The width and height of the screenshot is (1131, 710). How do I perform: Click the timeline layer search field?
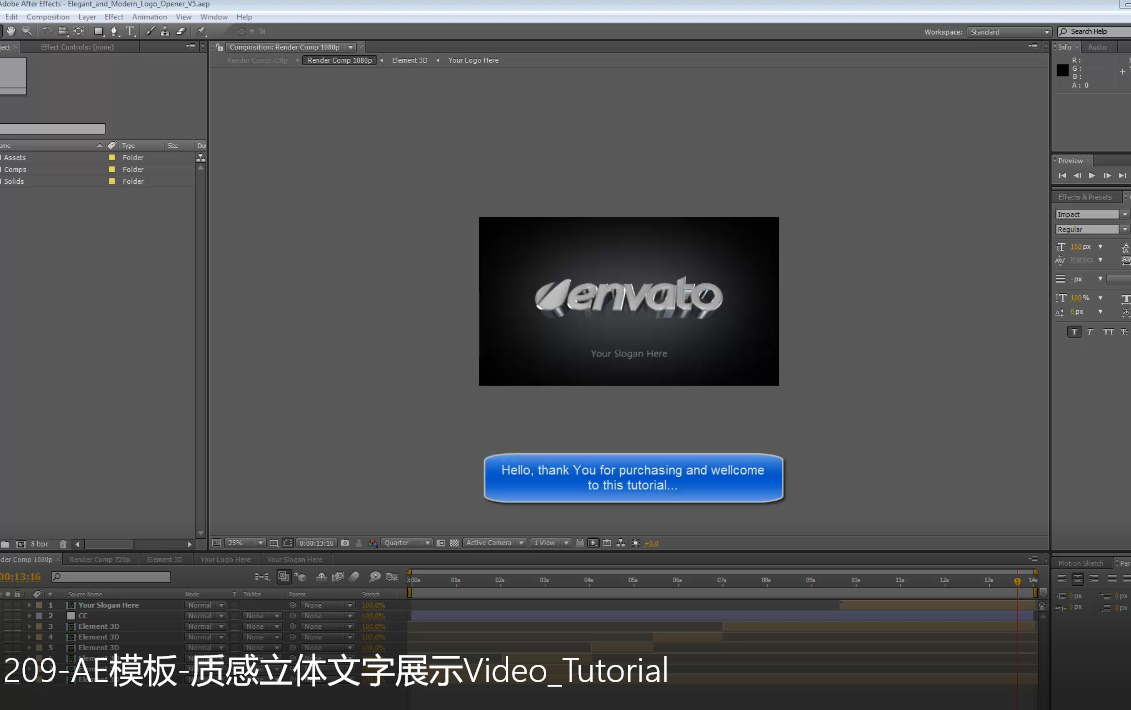[111, 577]
